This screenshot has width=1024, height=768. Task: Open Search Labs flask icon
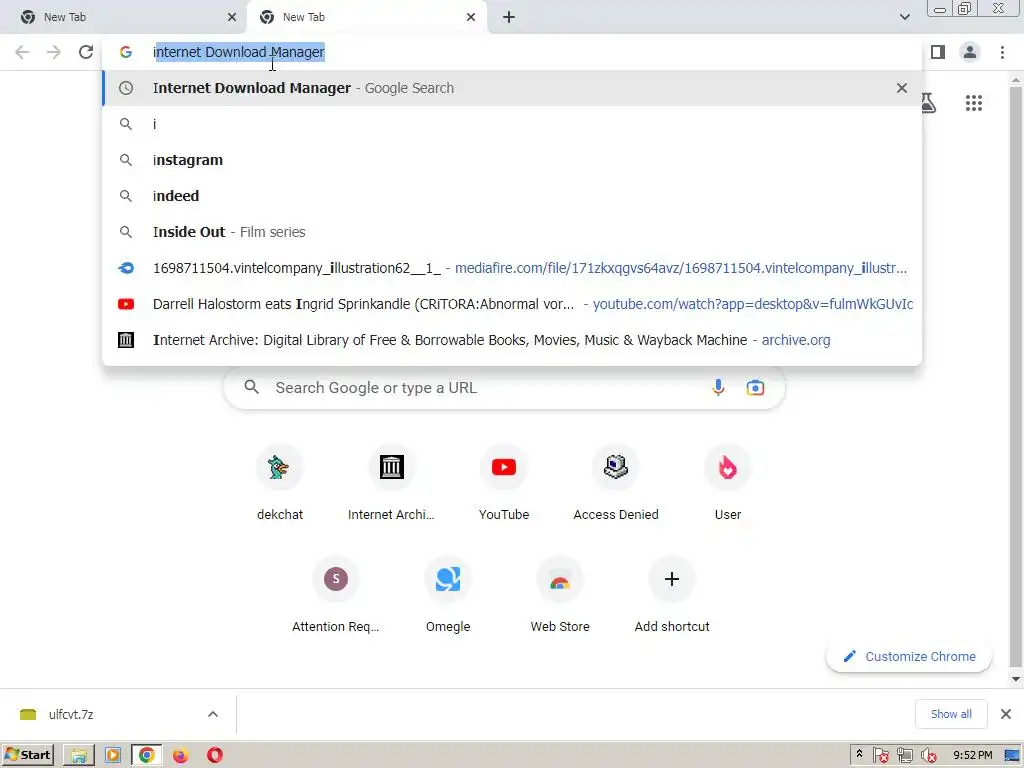929,103
